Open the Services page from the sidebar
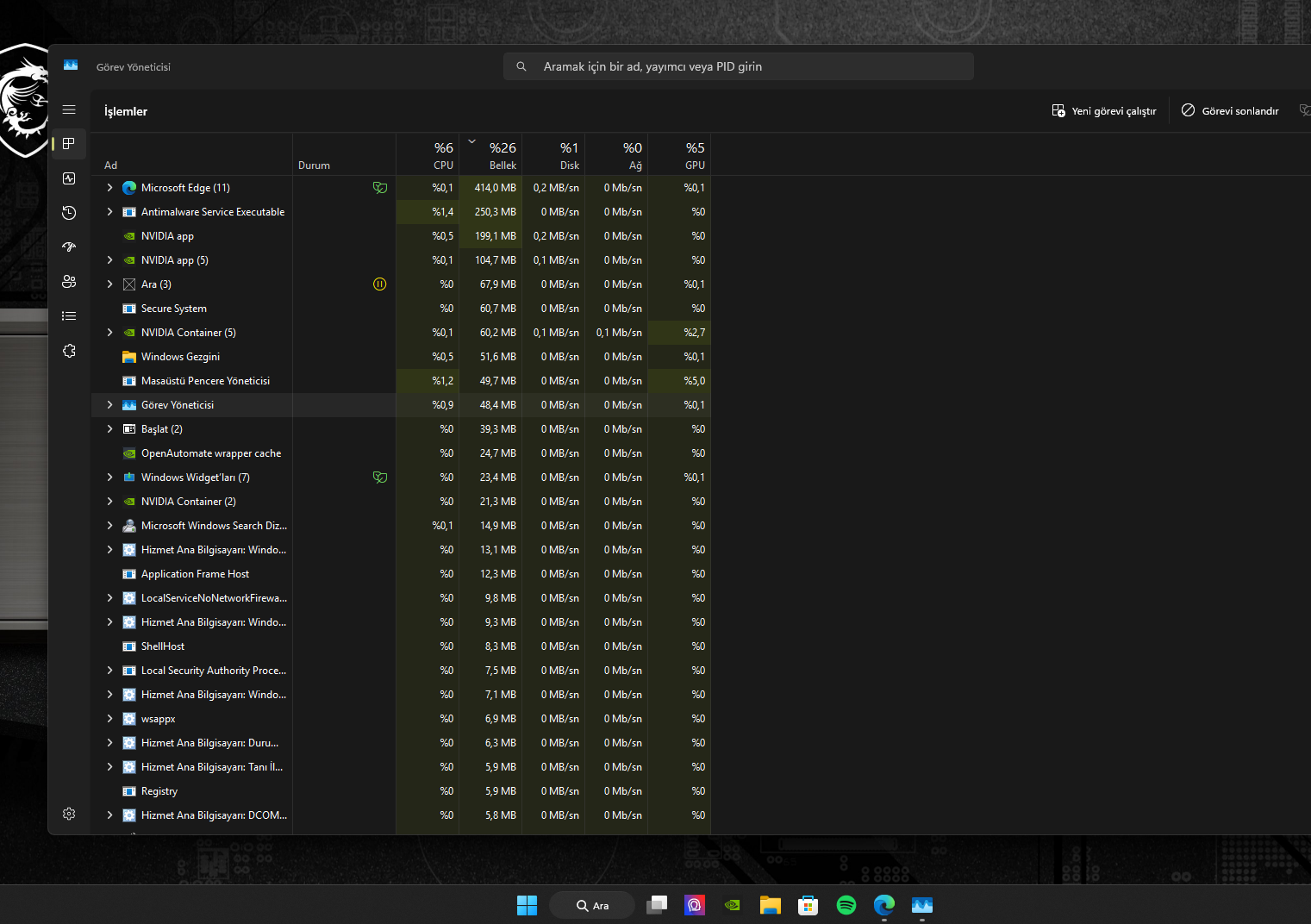Screen dimensions: 1311x924 tap(69, 351)
